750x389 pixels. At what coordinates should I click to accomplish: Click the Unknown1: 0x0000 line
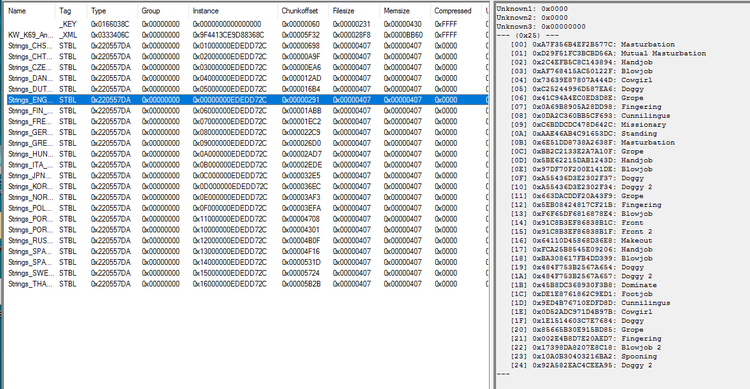(532, 9)
